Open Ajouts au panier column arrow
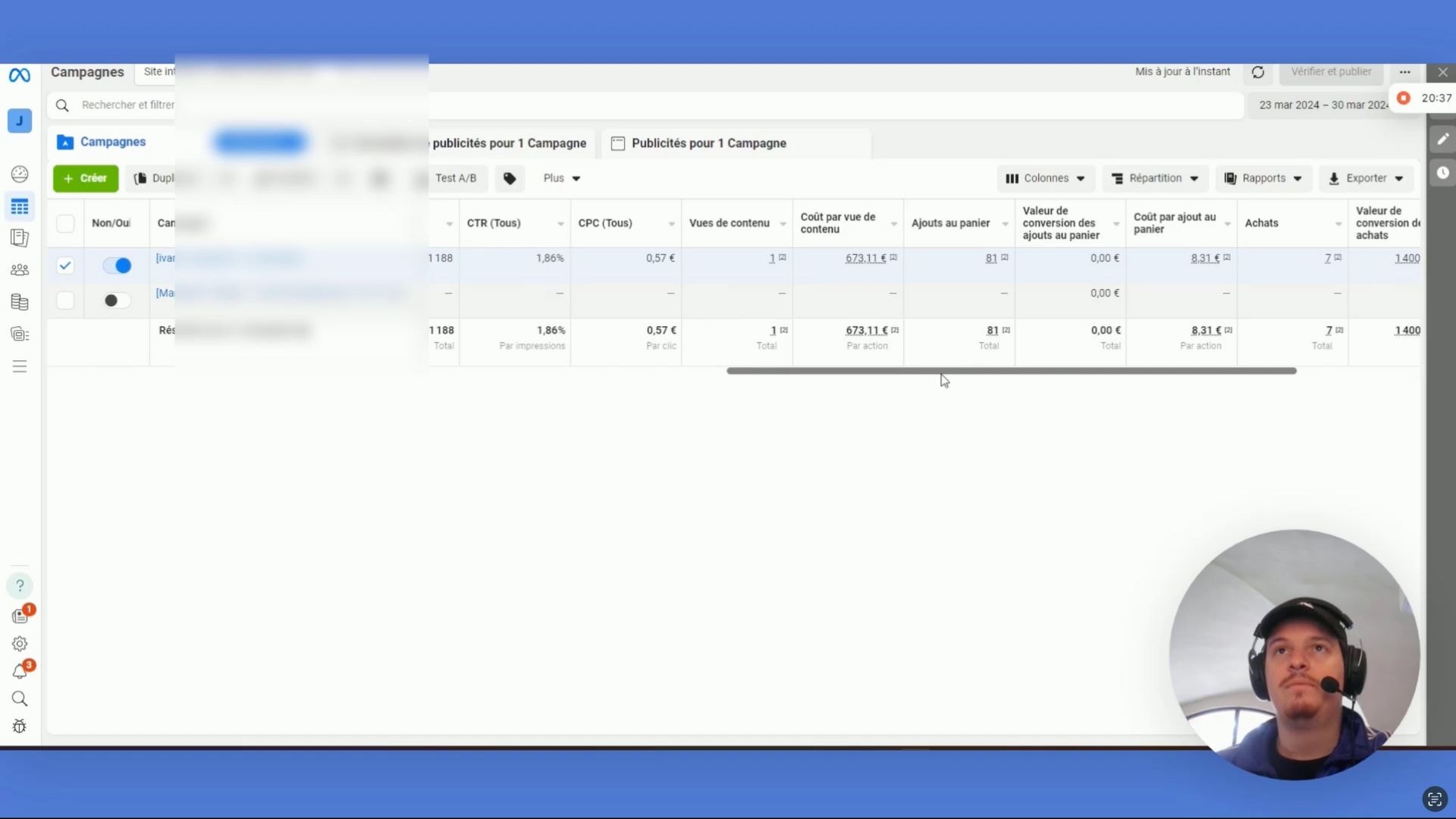 [1005, 224]
